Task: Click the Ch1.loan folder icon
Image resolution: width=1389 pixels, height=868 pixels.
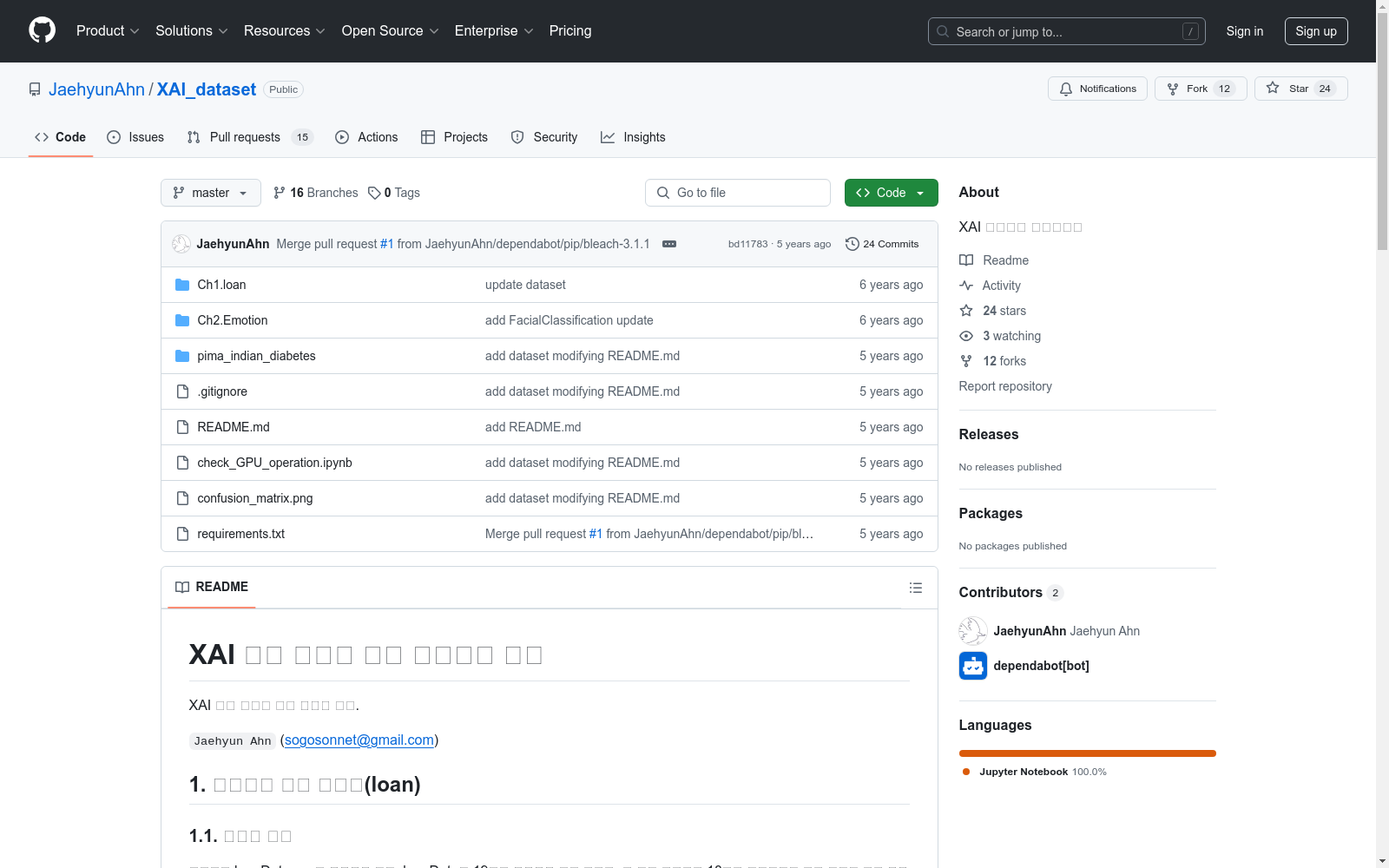Action: [182, 285]
